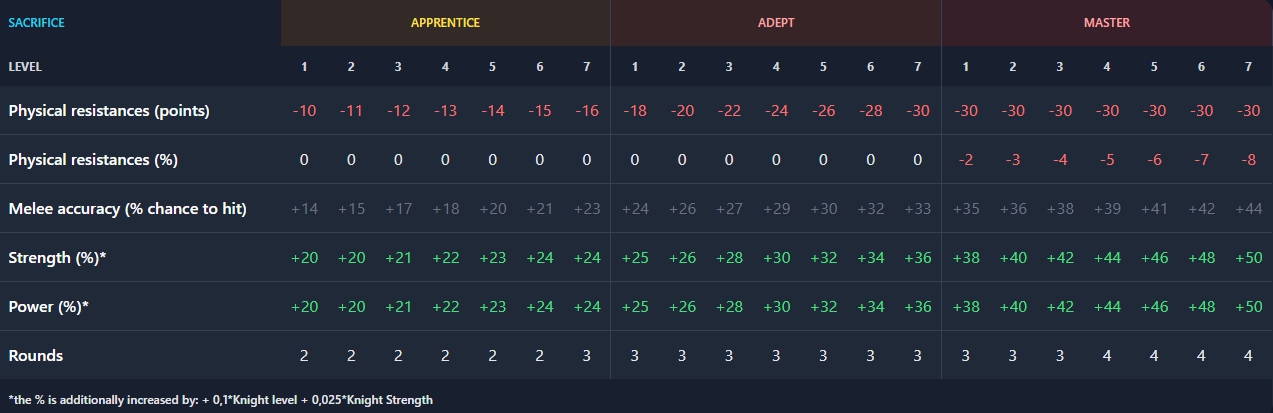Screen dimensions: 1273x413
Task: Click the footnote about Knight level bonus
Action: (220, 399)
